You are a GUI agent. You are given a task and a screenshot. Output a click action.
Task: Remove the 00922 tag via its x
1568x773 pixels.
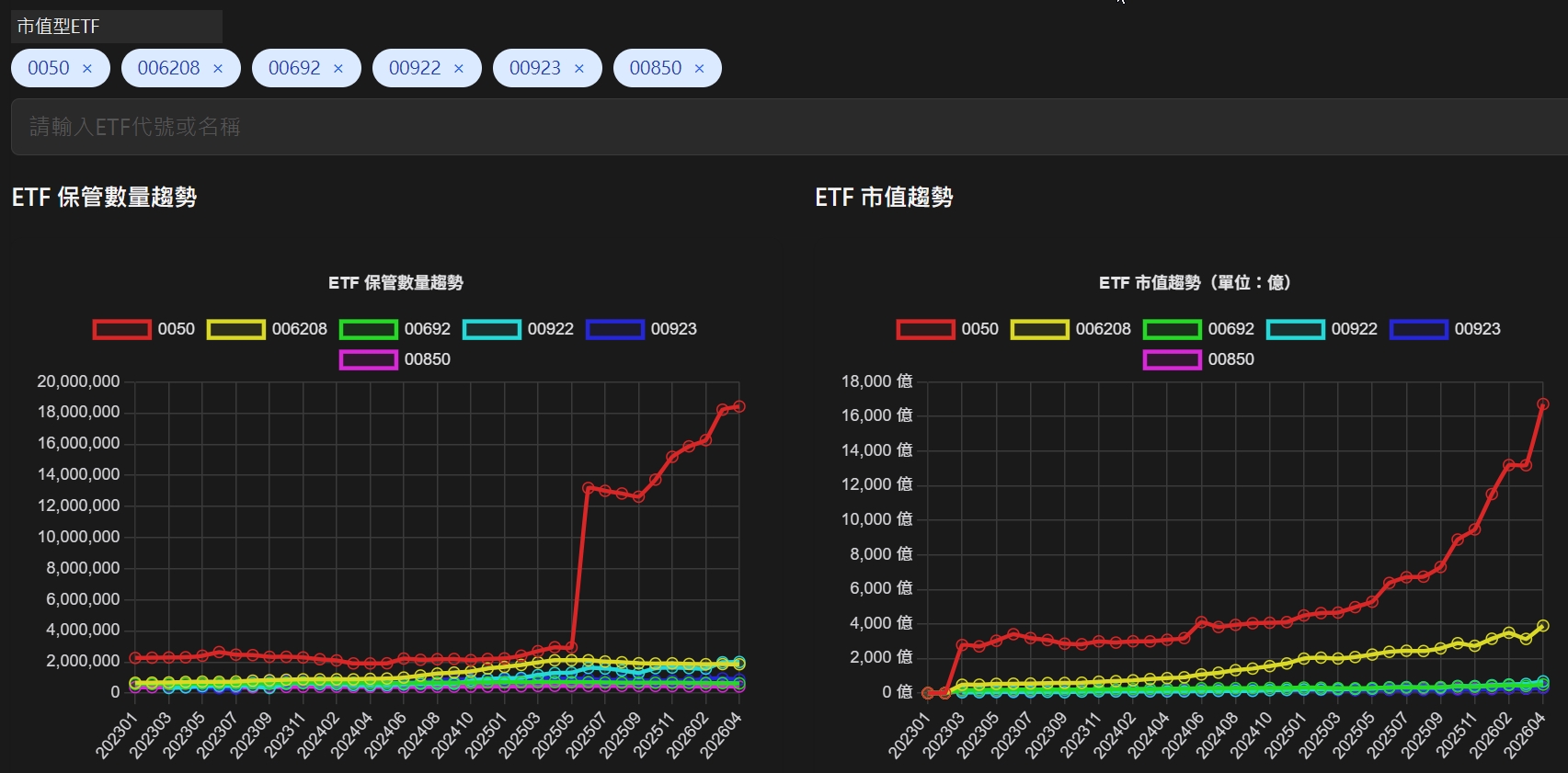pyautogui.click(x=459, y=69)
